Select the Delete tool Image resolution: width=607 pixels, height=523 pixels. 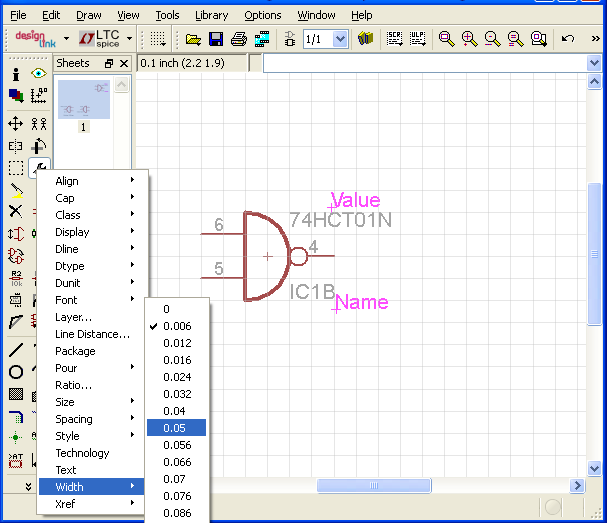pos(15,211)
